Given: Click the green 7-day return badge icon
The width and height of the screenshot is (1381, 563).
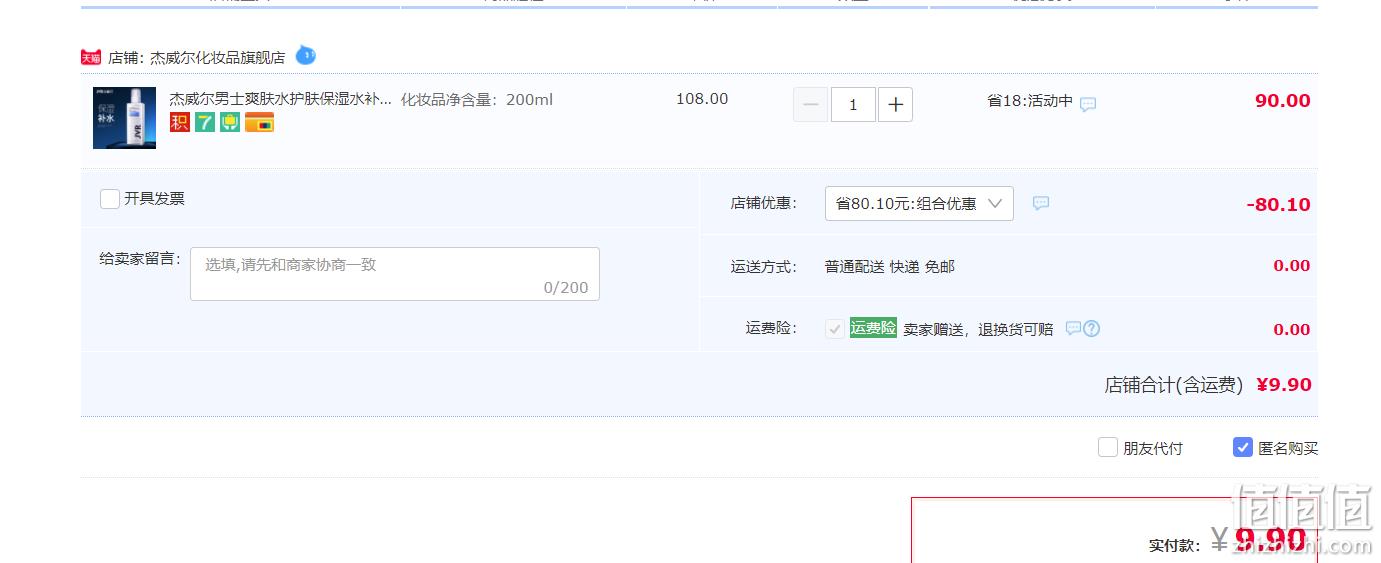Looking at the screenshot, I should [205, 122].
